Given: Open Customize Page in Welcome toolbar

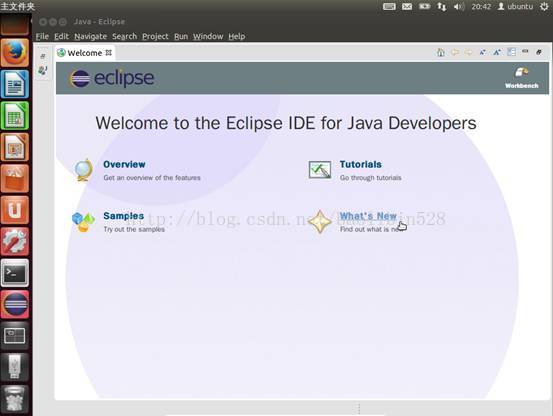Looking at the screenshot, I should 511,52.
